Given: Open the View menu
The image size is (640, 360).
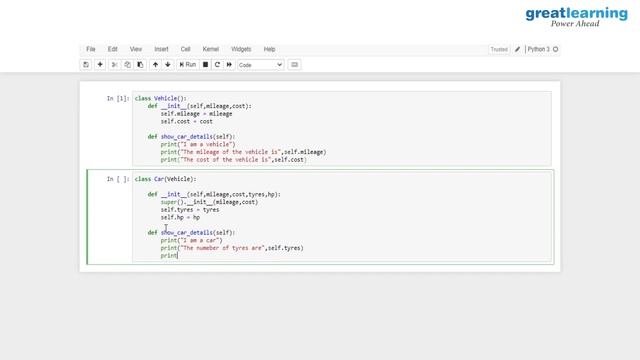Looking at the screenshot, I should (136, 49).
